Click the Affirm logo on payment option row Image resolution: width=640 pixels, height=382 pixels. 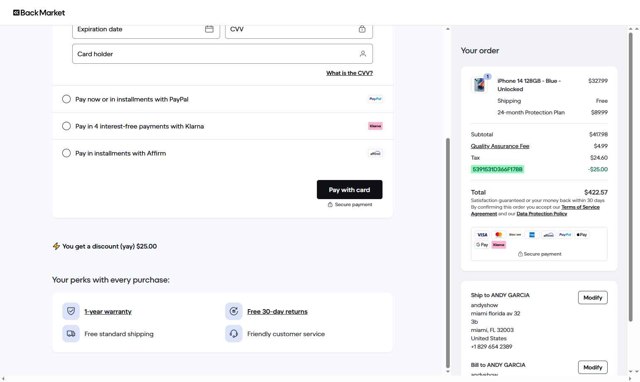pos(375,153)
